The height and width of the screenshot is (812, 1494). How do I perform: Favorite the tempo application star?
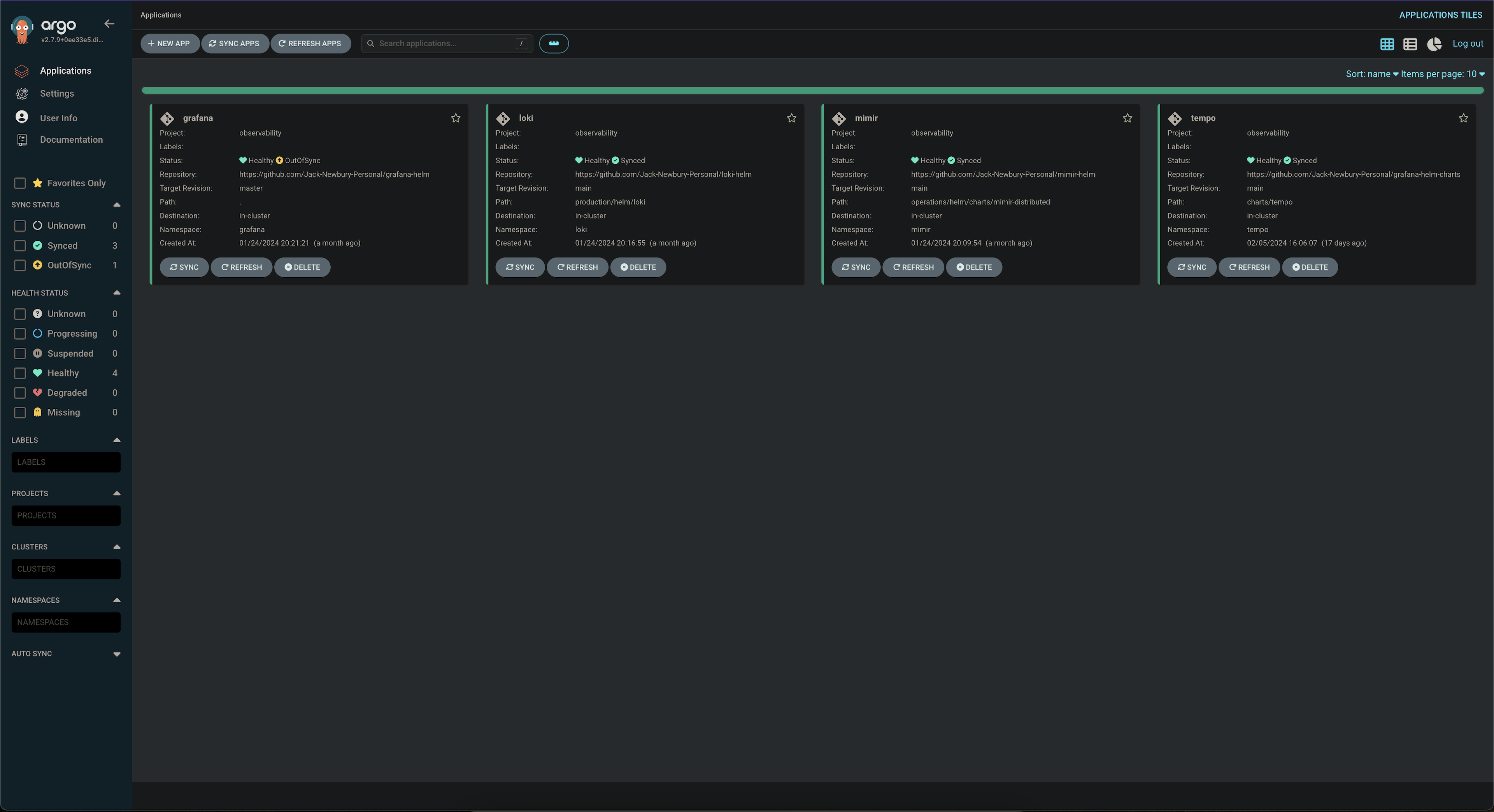1463,118
